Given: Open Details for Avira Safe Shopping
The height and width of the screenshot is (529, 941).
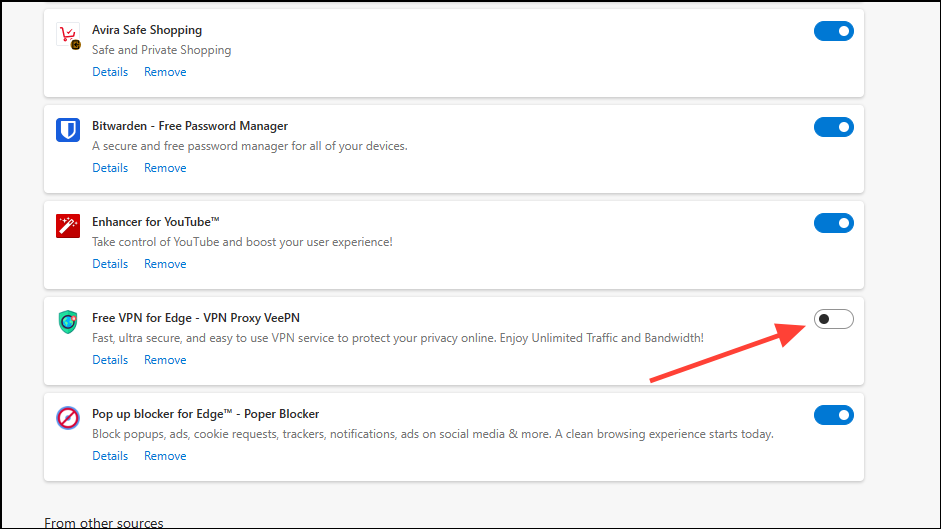Looking at the screenshot, I should click(x=110, y=72).
